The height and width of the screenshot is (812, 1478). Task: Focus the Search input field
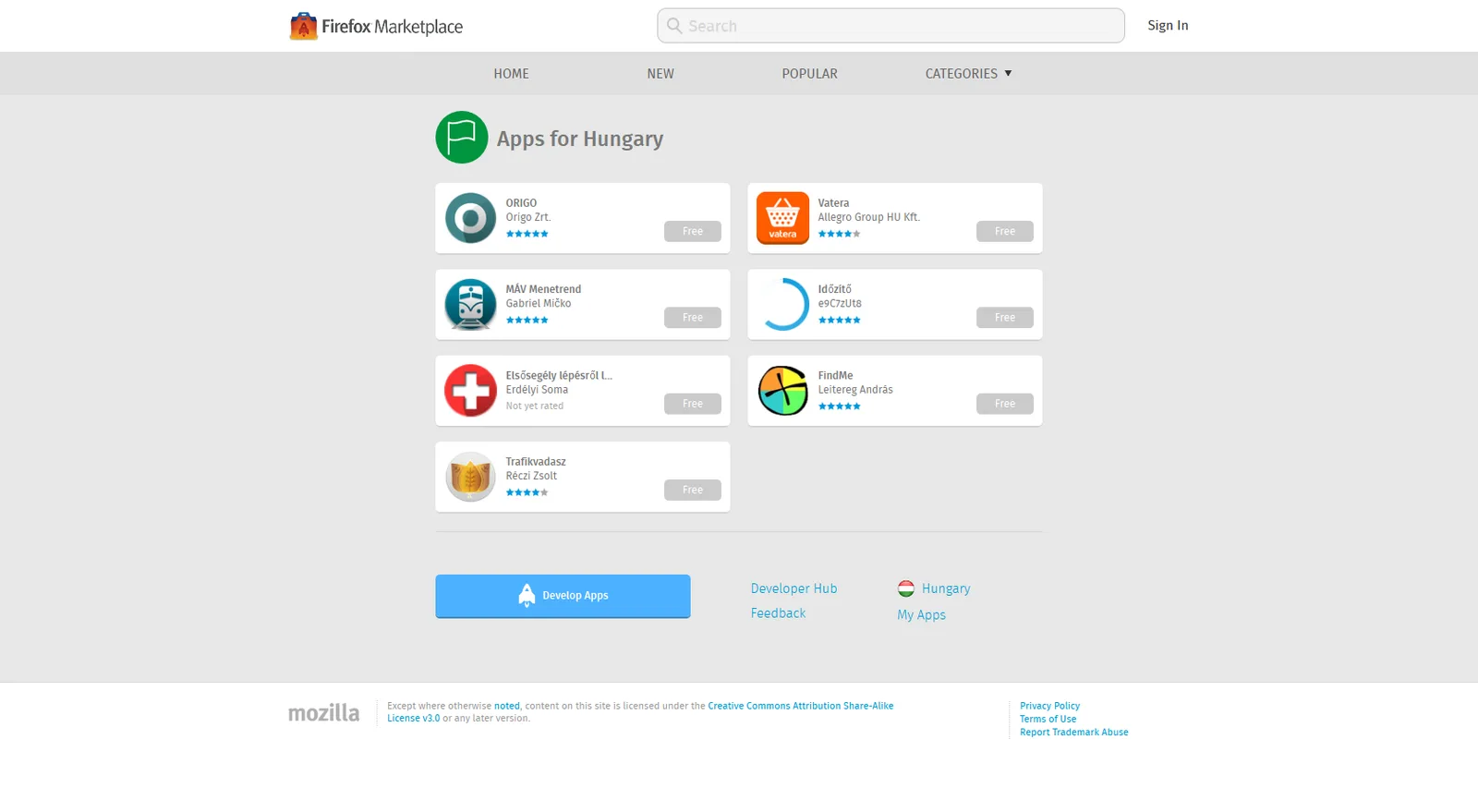coord(890,26)
